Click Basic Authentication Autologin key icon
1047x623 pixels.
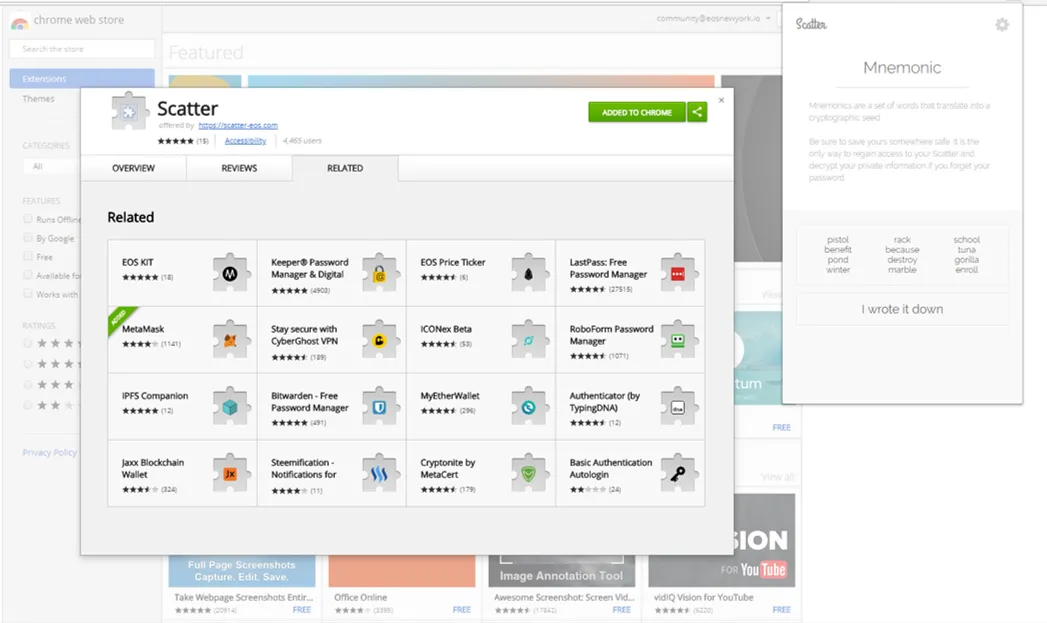[678, 473]
